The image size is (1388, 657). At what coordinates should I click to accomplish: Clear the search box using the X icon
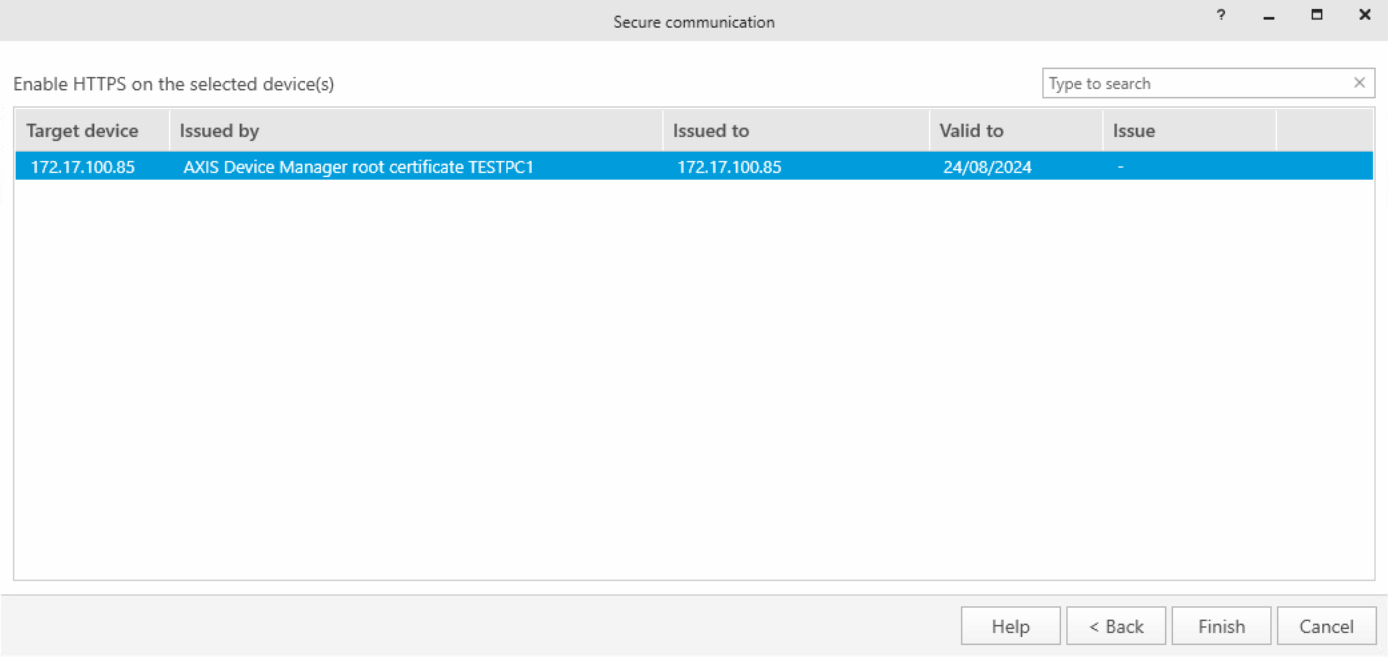coord(1359,82)
